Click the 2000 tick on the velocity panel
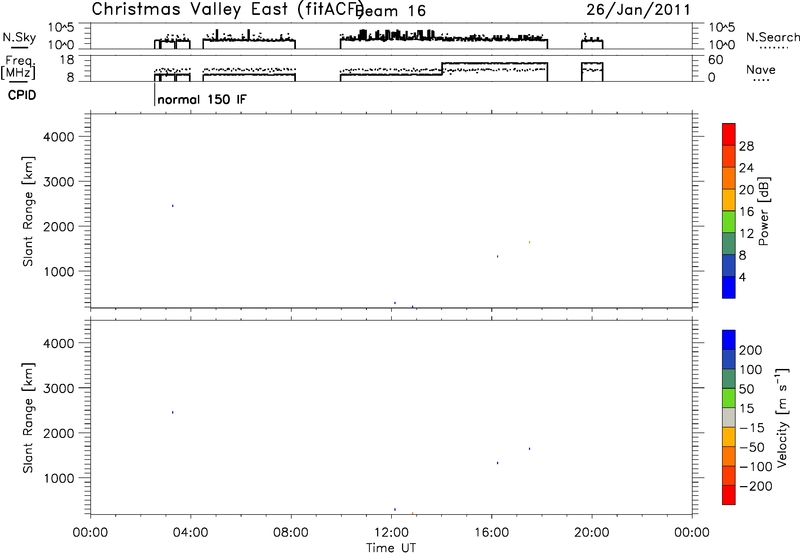This screenshot has height=554, width=800. [x=59, y=433]
